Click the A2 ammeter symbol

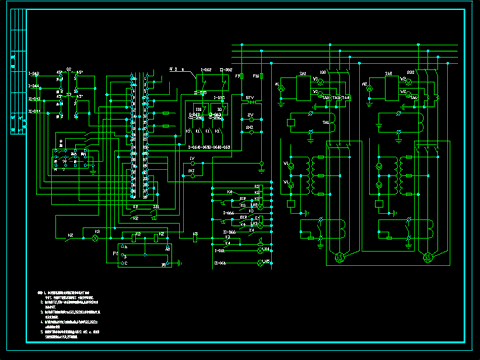(x=369, y=88)
